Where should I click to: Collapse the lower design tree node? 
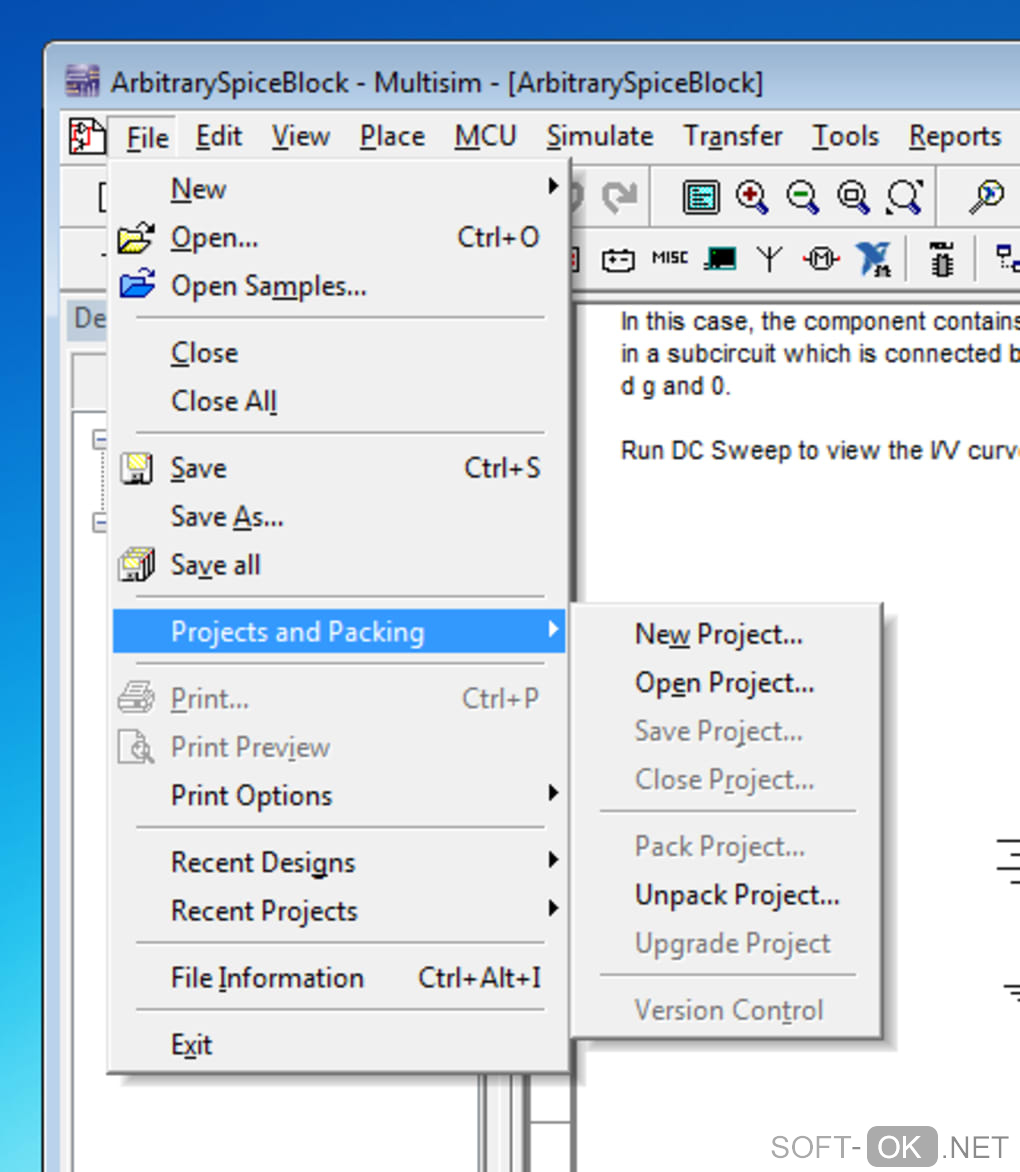(x=99, y=522)
